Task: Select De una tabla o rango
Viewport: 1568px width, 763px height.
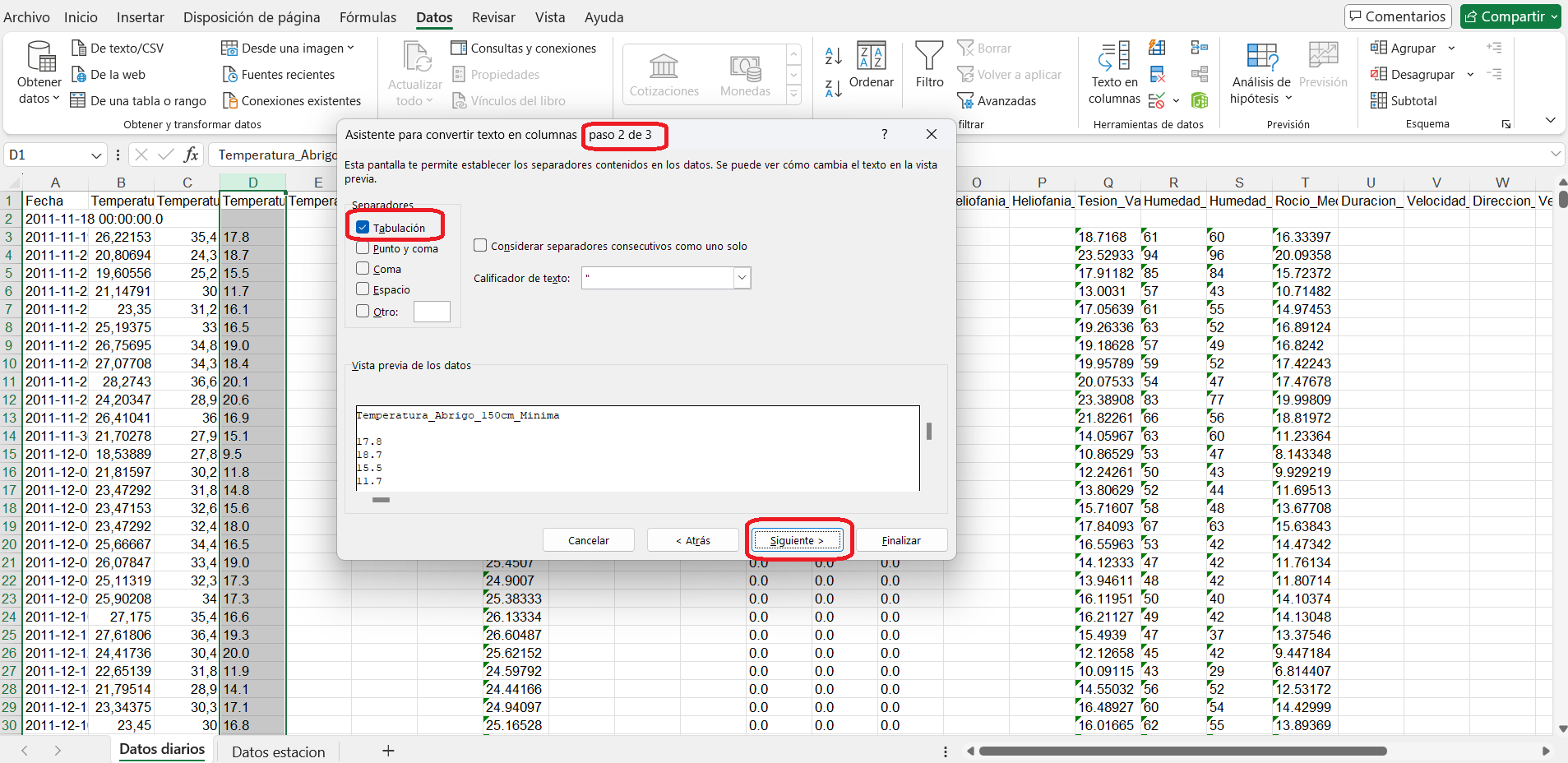Action: tap(138, 100)
